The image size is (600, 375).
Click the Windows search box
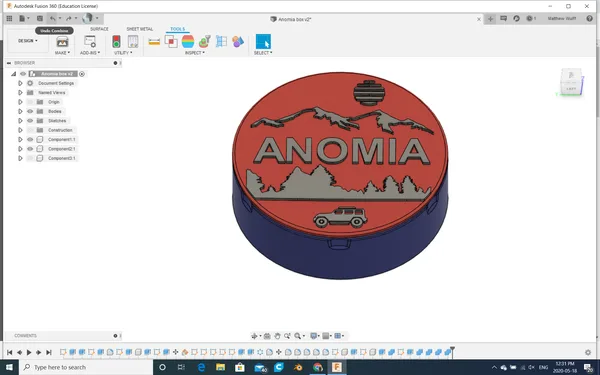point(86,367)
